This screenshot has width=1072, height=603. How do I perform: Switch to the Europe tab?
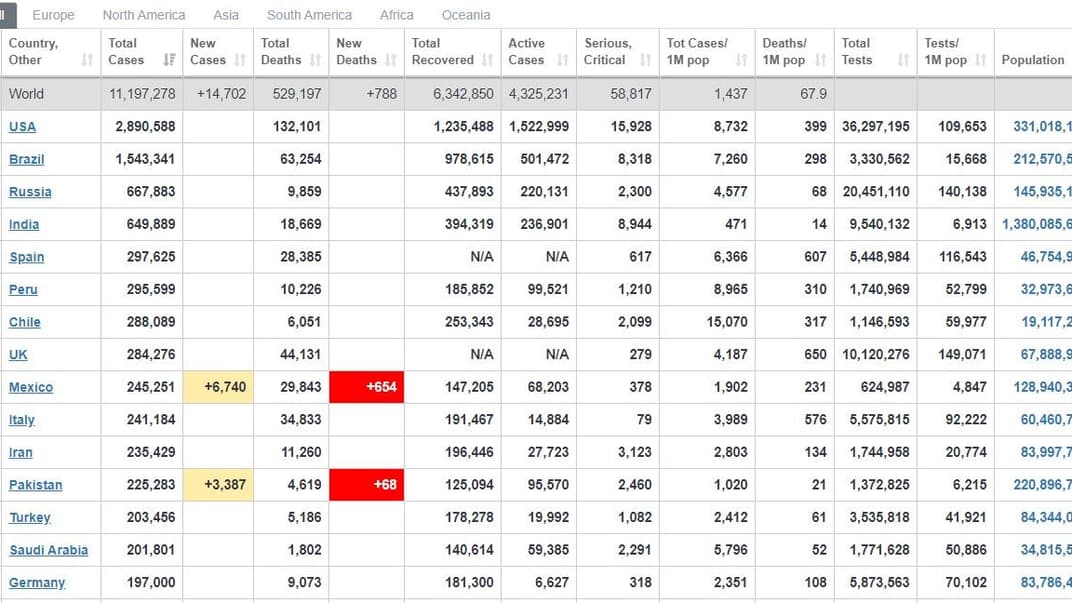[x=53, y=15]
